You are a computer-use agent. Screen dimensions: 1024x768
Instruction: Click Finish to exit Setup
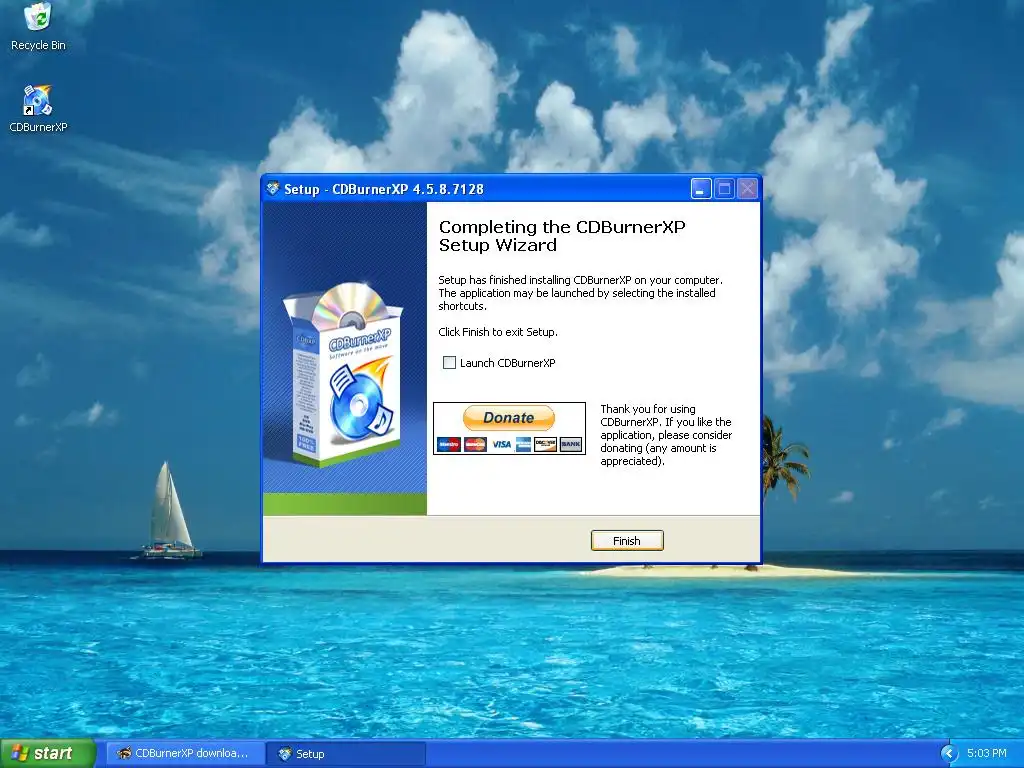pyautogui.click(x=627, y=541)
